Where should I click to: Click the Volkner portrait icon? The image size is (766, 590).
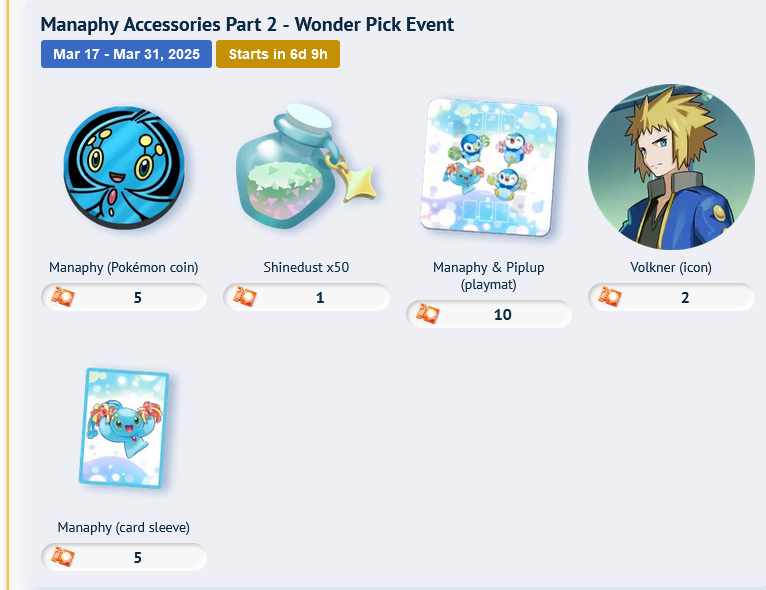pos(671,167)
